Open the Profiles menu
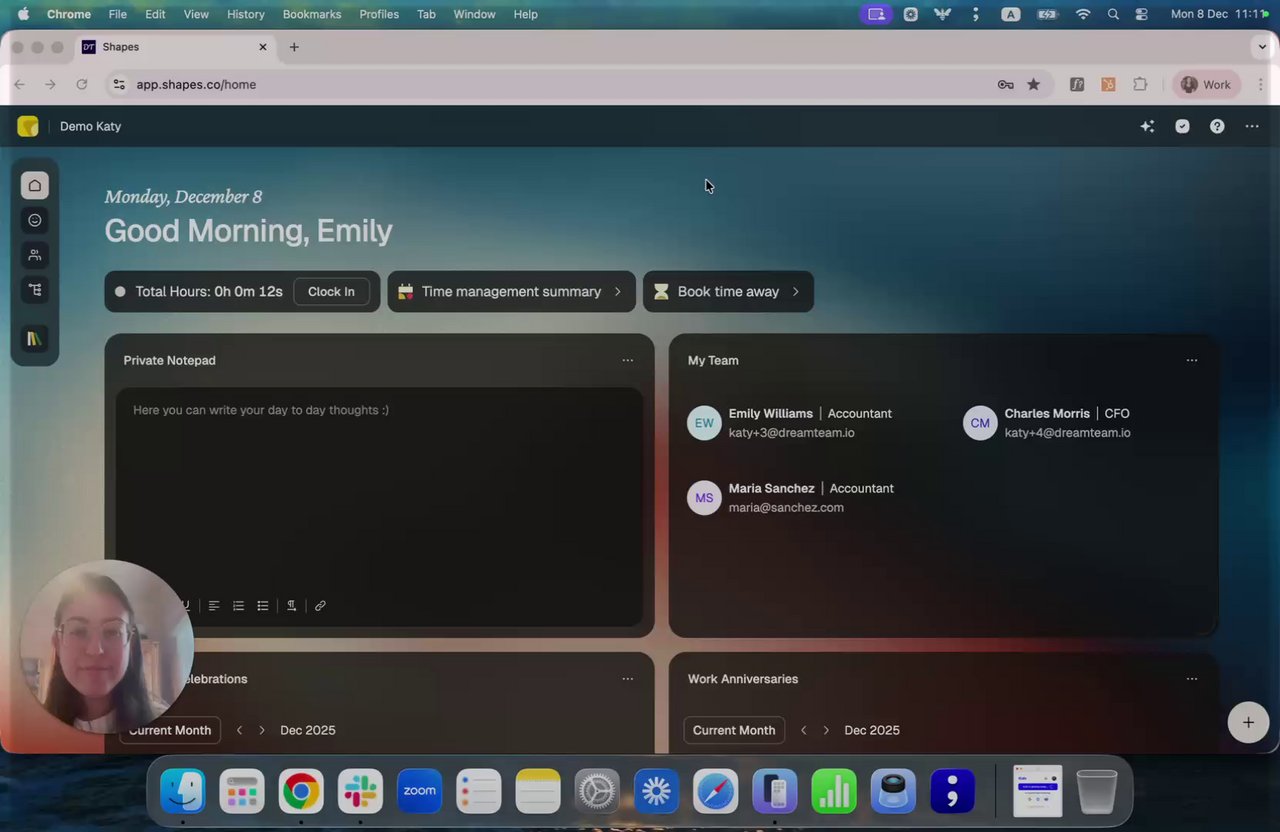 pos(379,14)
